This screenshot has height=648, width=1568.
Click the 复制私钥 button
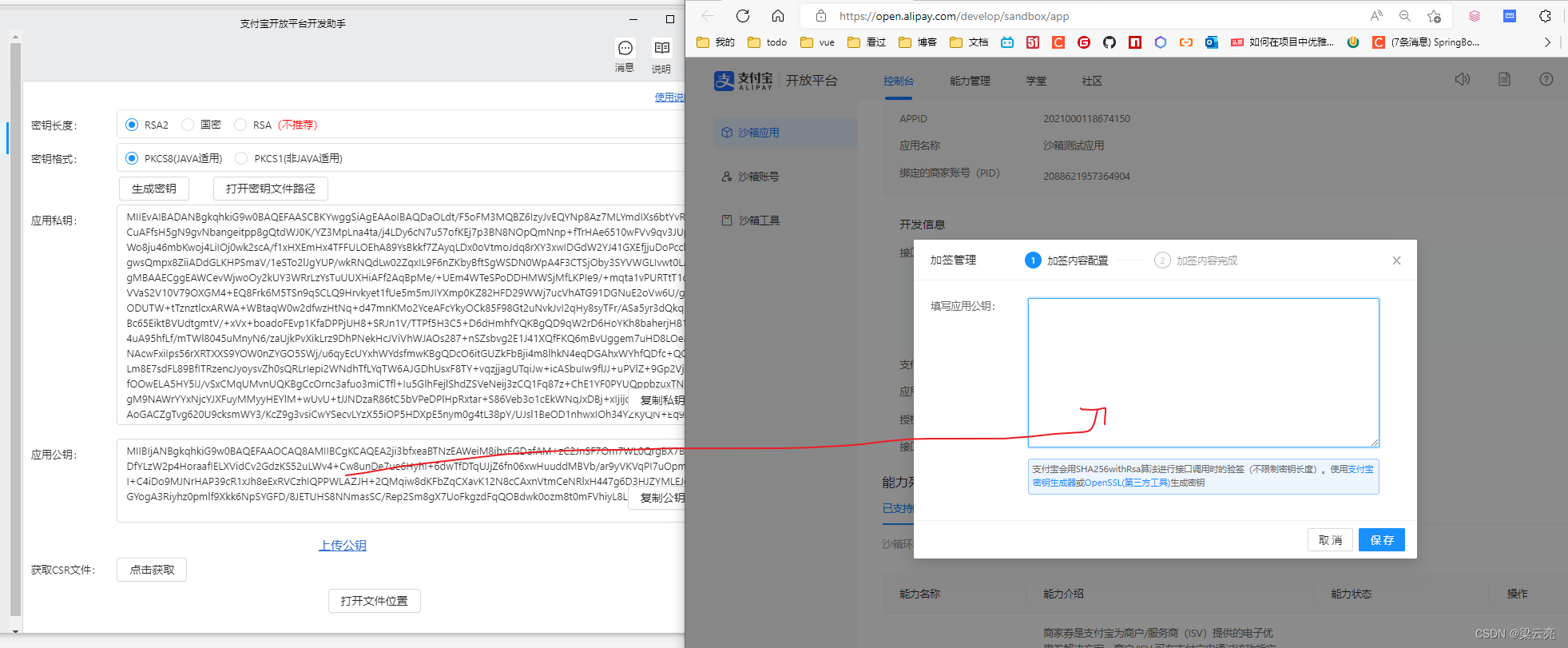tap(658, 400)
